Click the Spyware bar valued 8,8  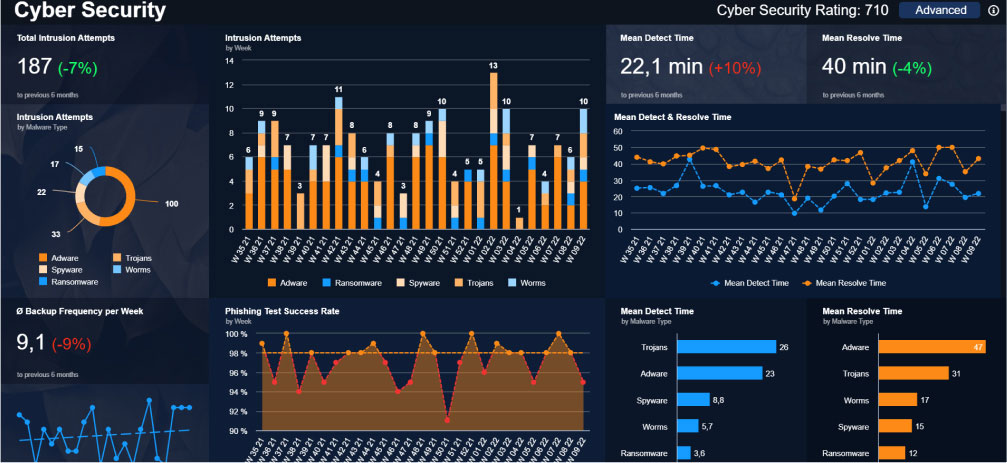(x=693, y=400)
